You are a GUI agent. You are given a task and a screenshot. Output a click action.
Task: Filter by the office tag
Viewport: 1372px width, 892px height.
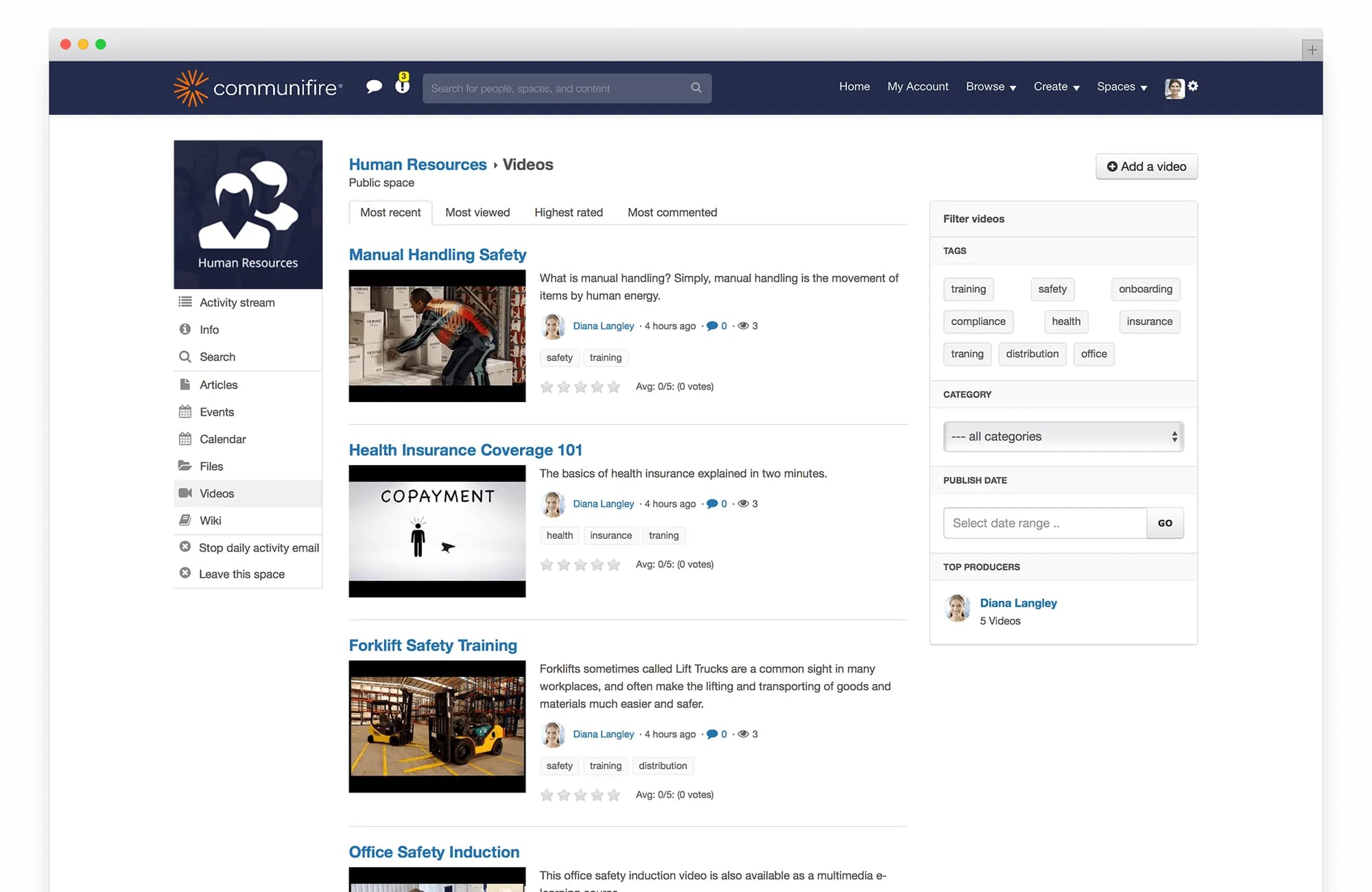click(x=1094, y=354)
